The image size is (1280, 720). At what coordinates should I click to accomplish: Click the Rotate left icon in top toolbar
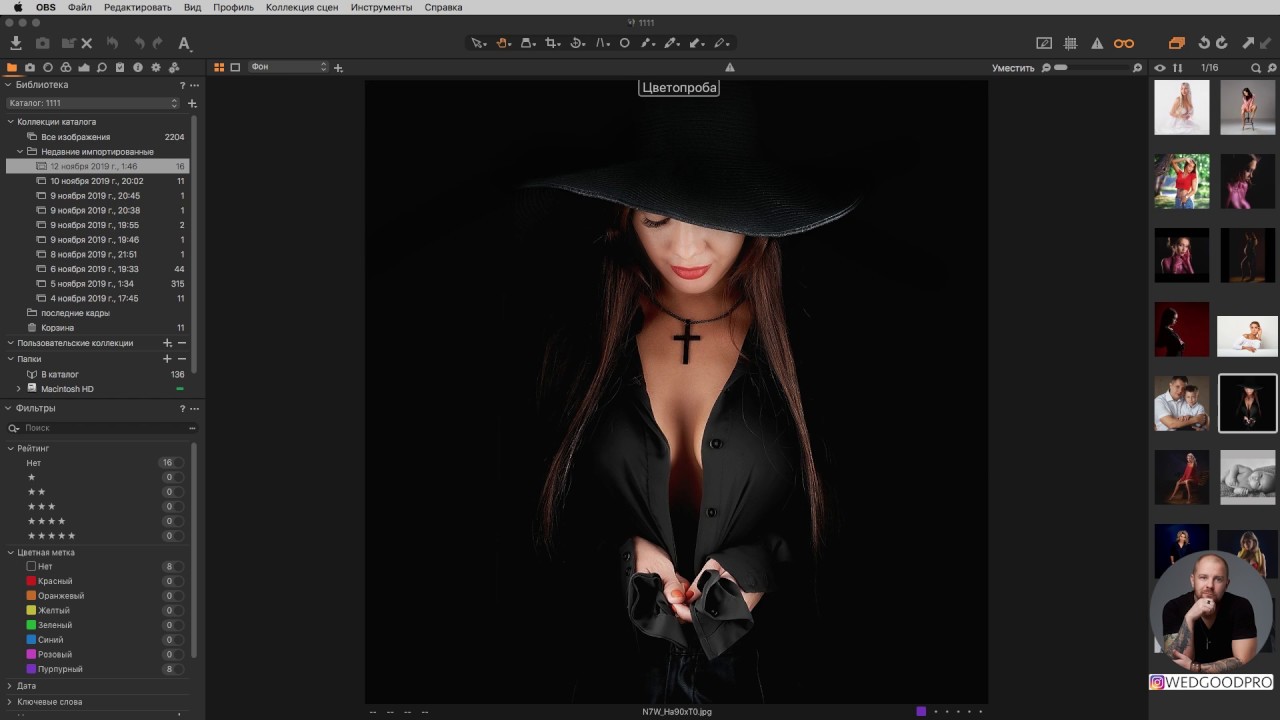tap(1204, 43)
